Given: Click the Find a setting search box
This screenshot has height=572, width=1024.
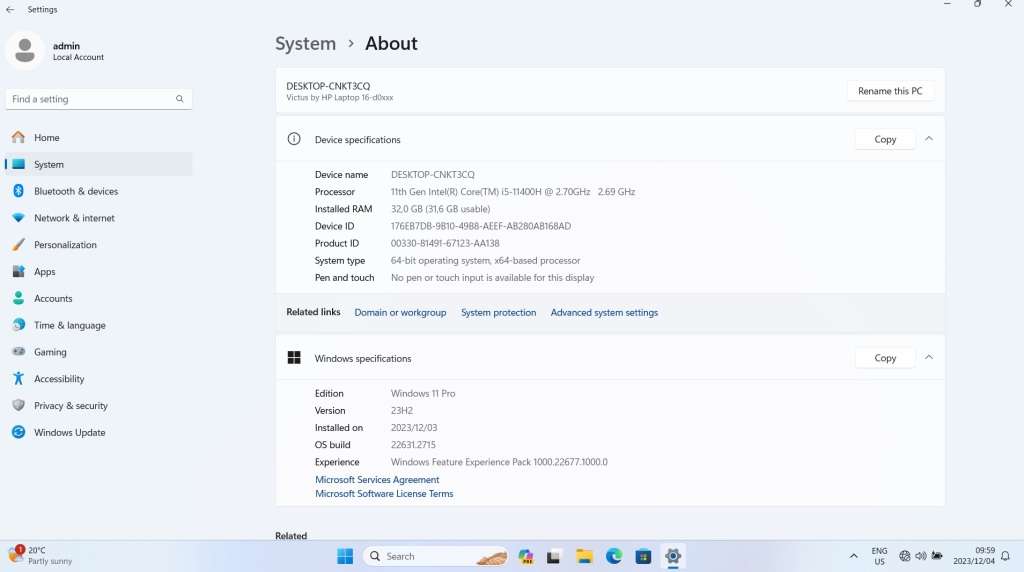Looking at the screenshot, I should (88, 99).
